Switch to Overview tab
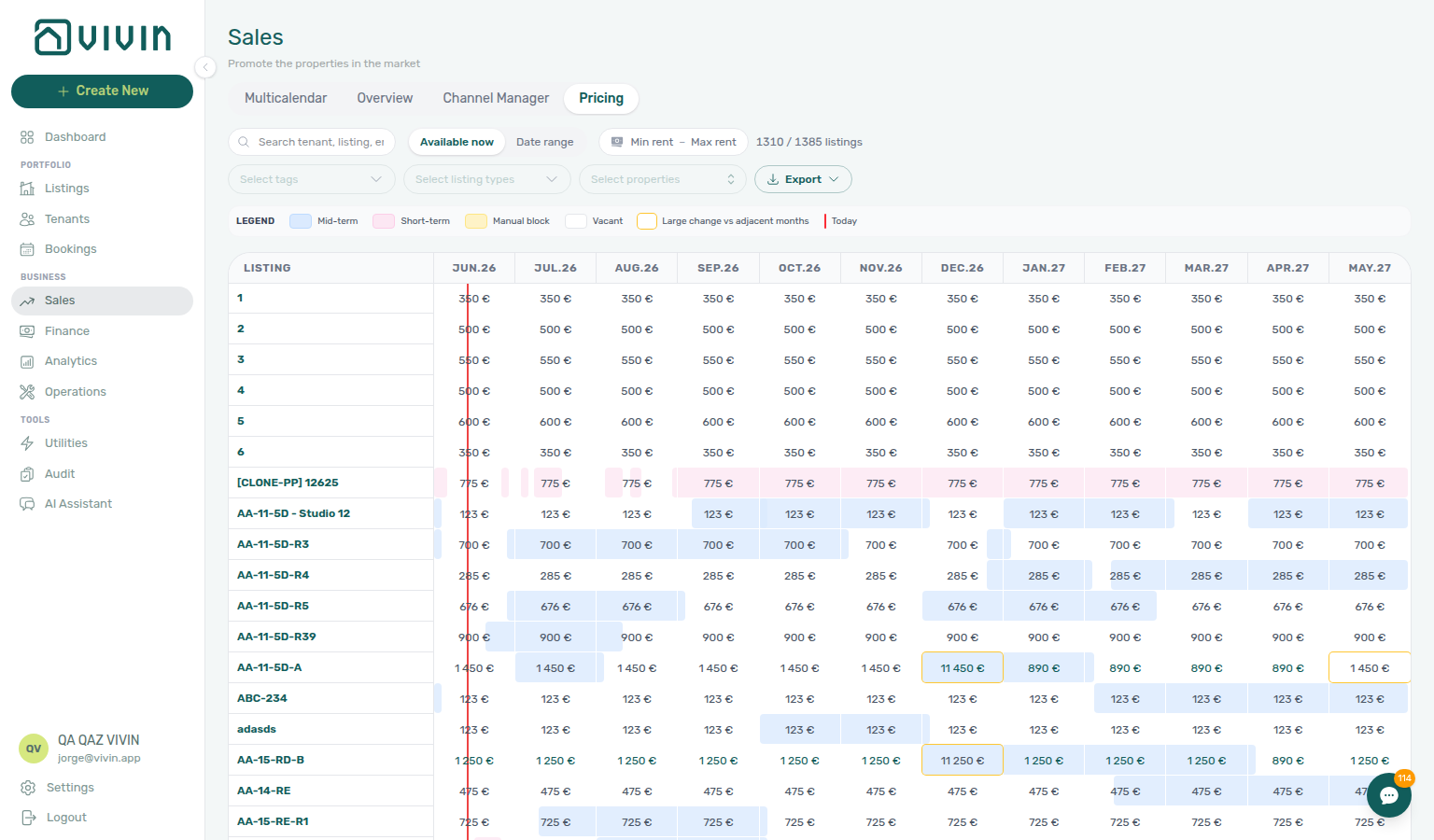This screenshot has width=1434, height=840. (x=385, y=98)
